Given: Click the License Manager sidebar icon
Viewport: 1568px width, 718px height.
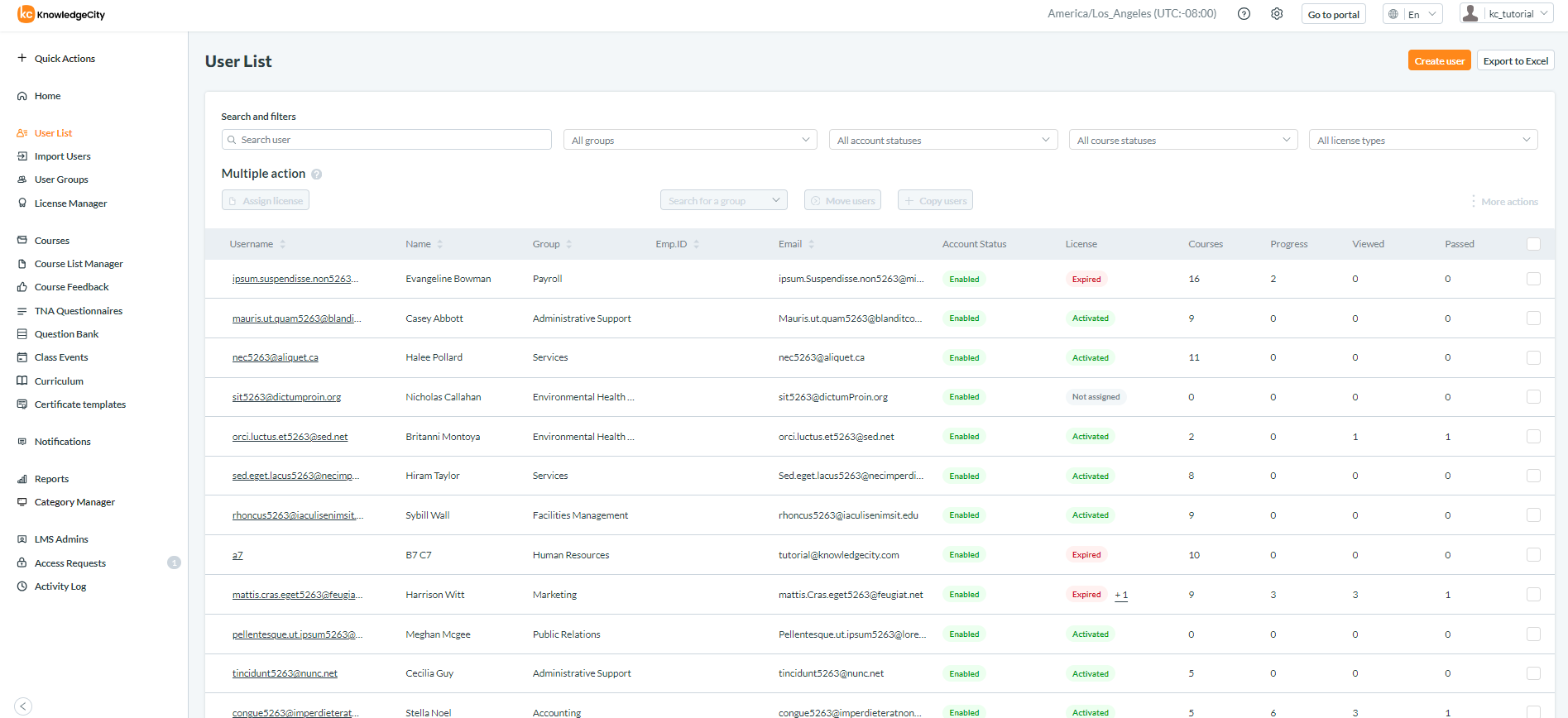Looking at the screenshot, I should (x=22, y=203).
